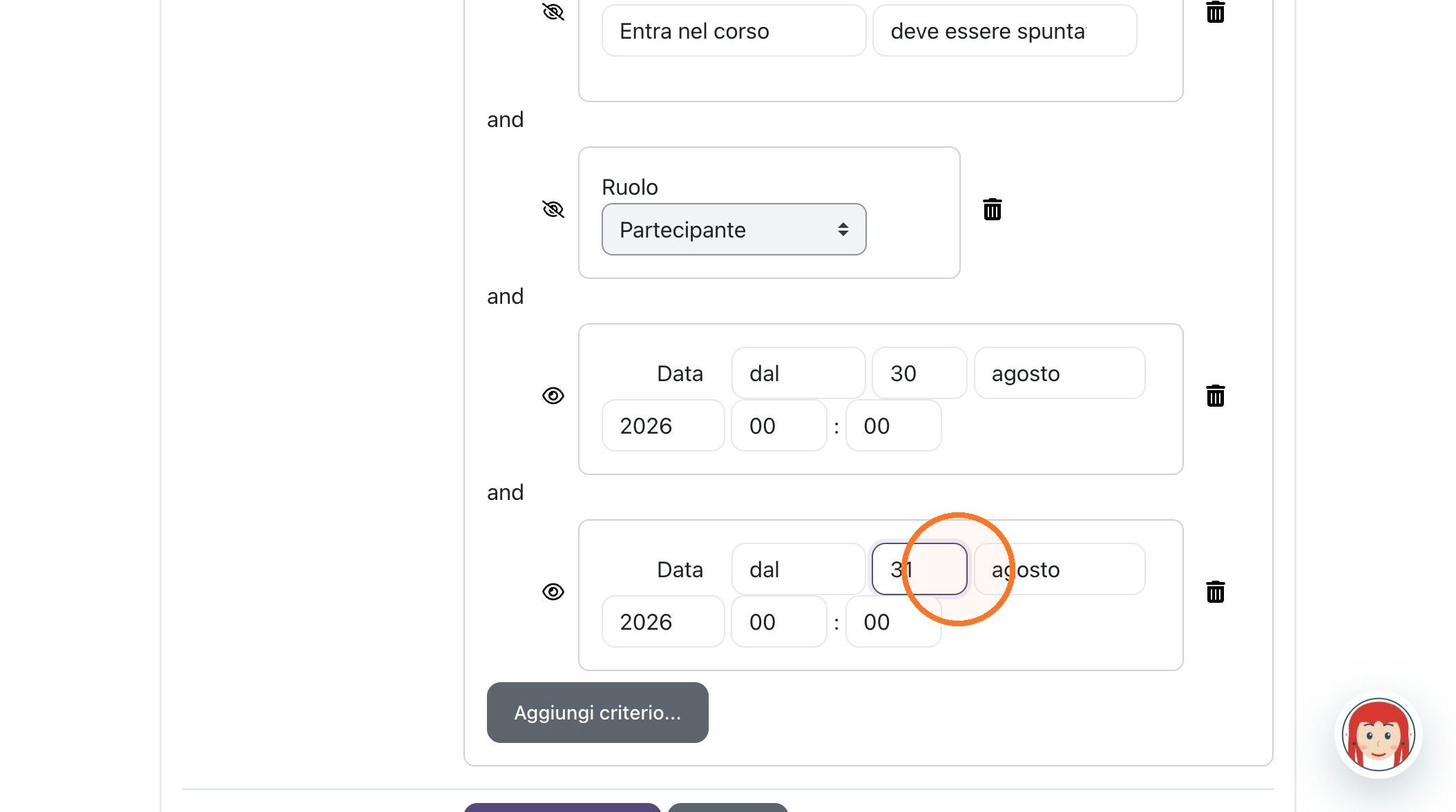
Task: Open the red-haired chat assistant avatar
Action: tap(1378, 735)
